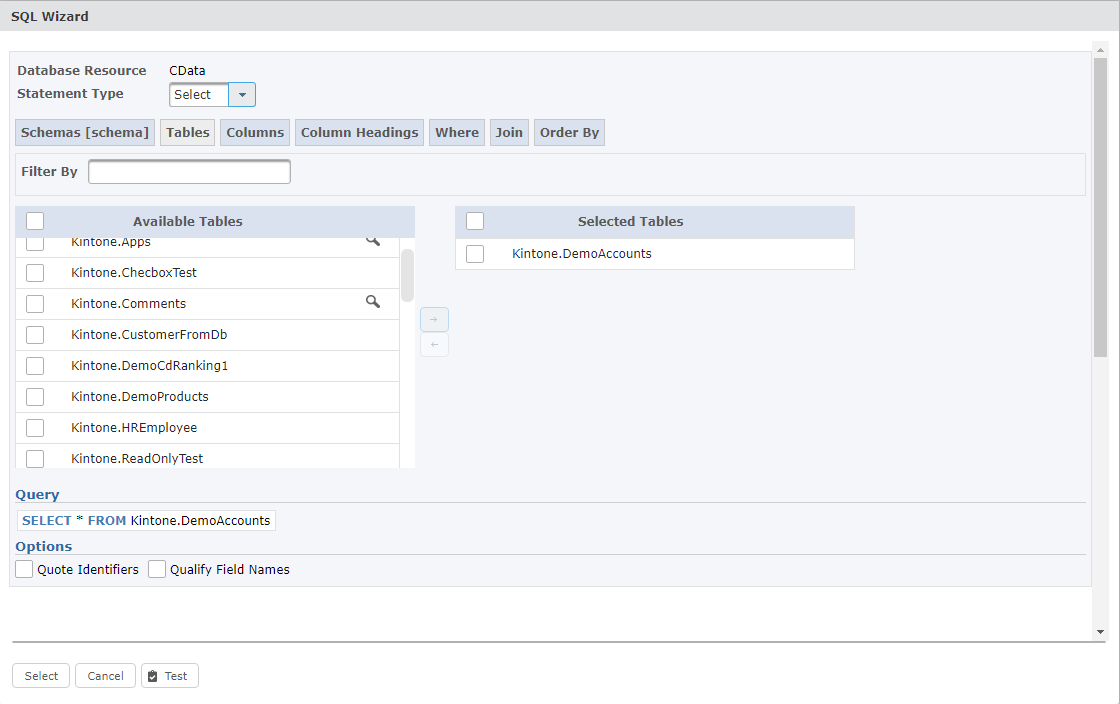Enable Quote Identifiers option

pos(24,569)
